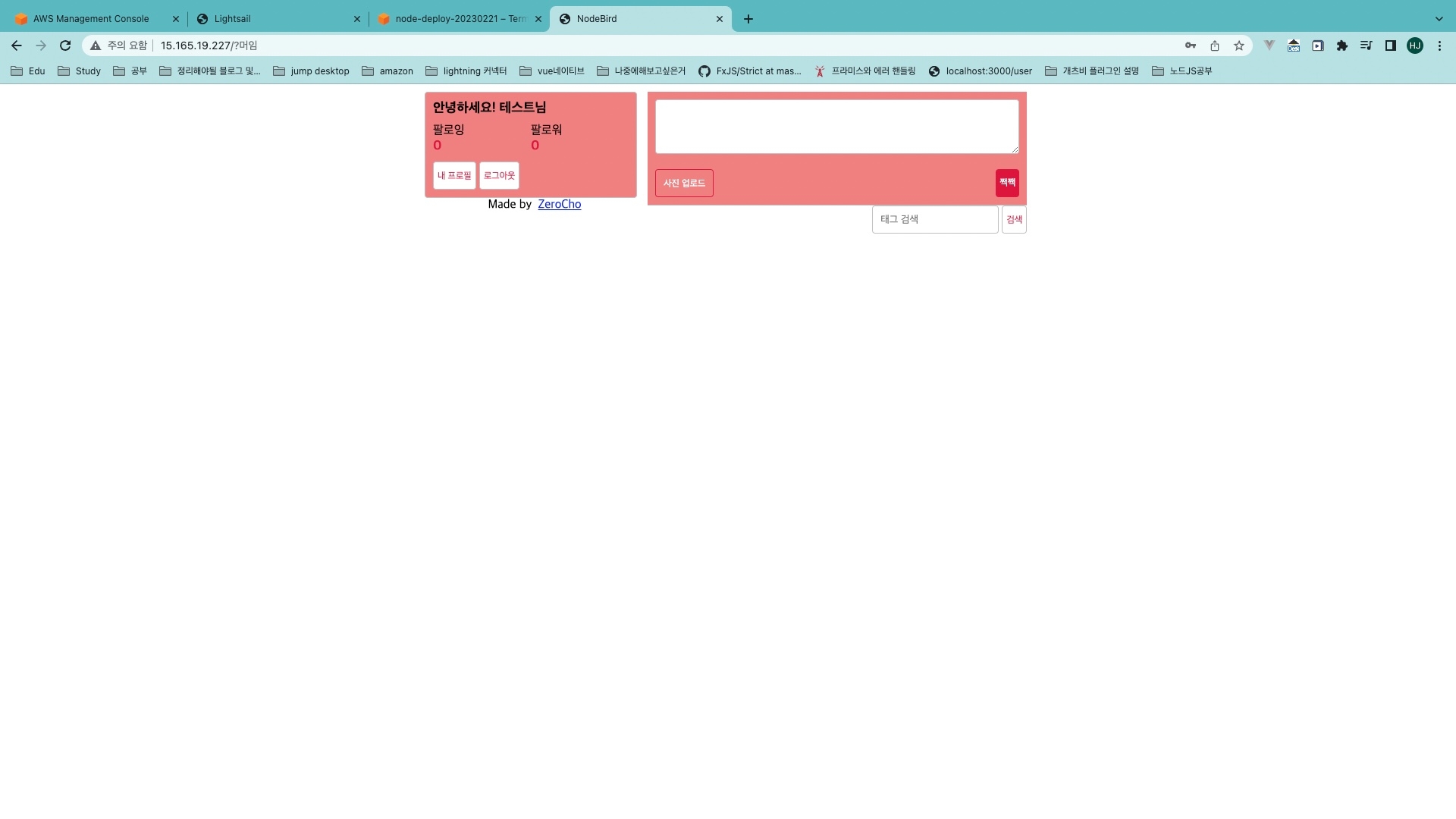Toggle the browser side panel
The height and width of the screenshot is (819, 1456).
click(1391, 45)
